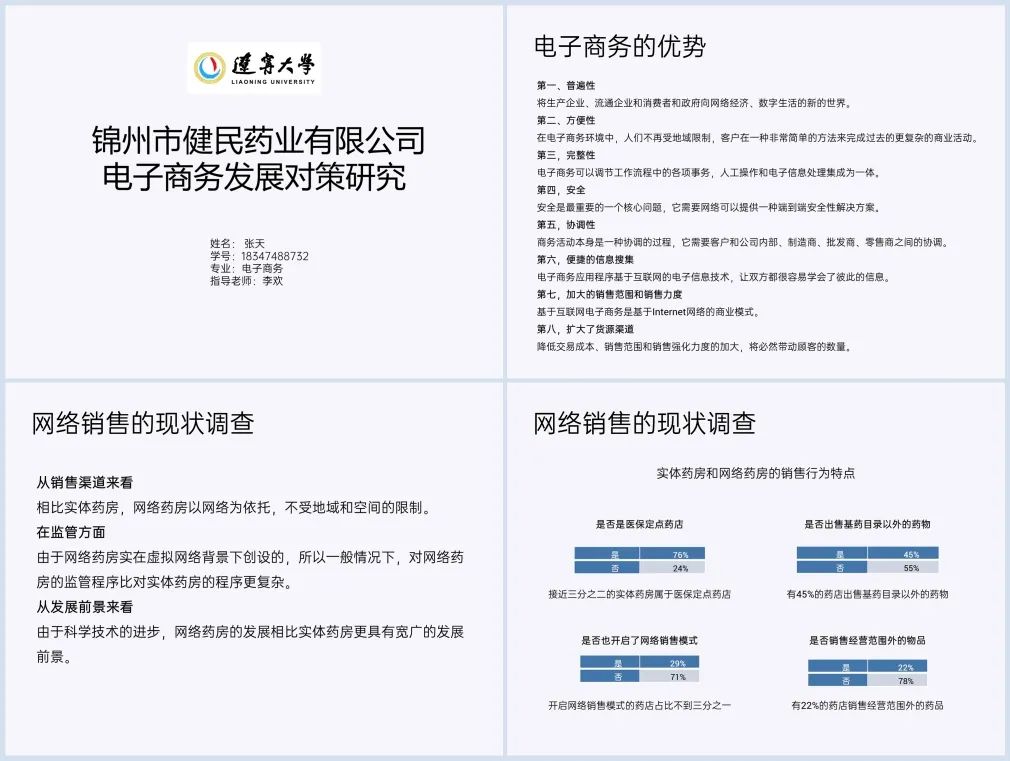The width and height of the screenshot is (1010, 761).
Task: Click the item '第八，扩大了货源渠道'
Action: point(585,329)
